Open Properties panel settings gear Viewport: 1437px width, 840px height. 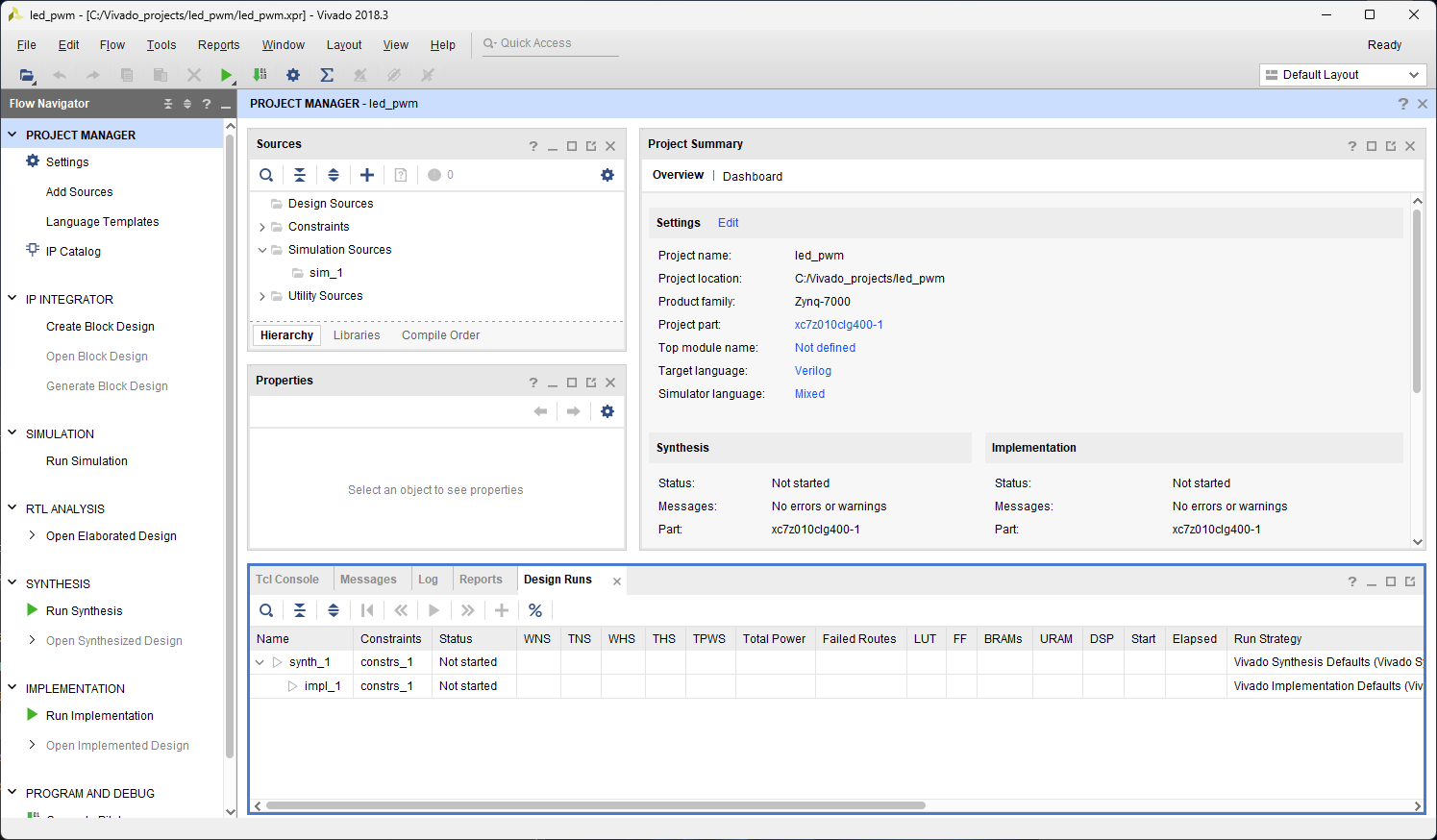pyautogui.click(x=607, y=411)
